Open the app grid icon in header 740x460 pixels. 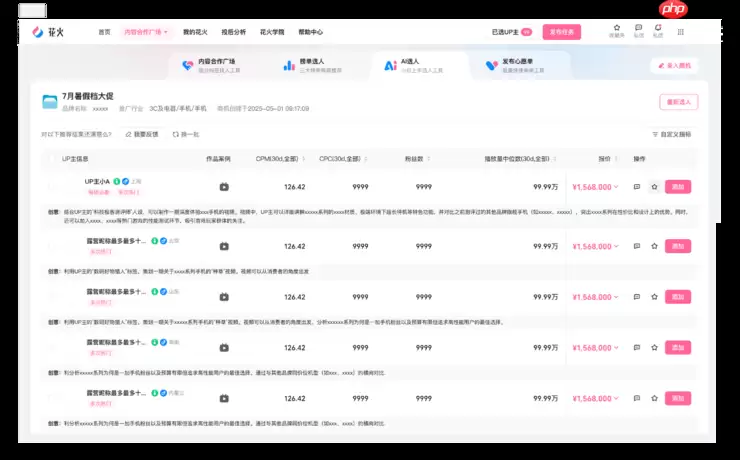pyautogui.click(x=681, y=32)
